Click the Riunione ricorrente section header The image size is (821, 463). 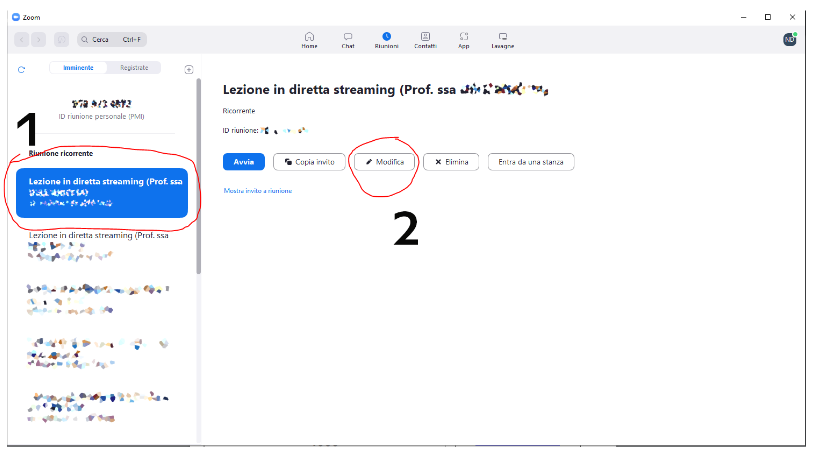[x=61, y=153]
